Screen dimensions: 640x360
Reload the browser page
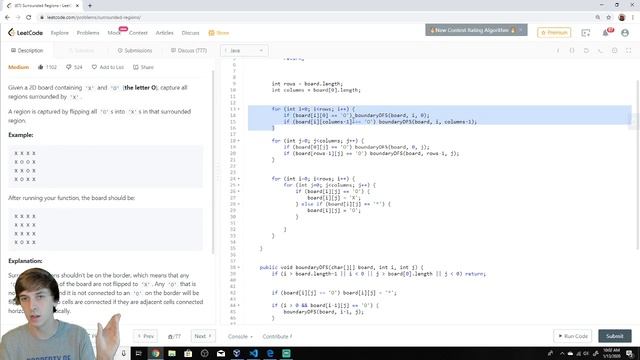(x=29, y=17)
